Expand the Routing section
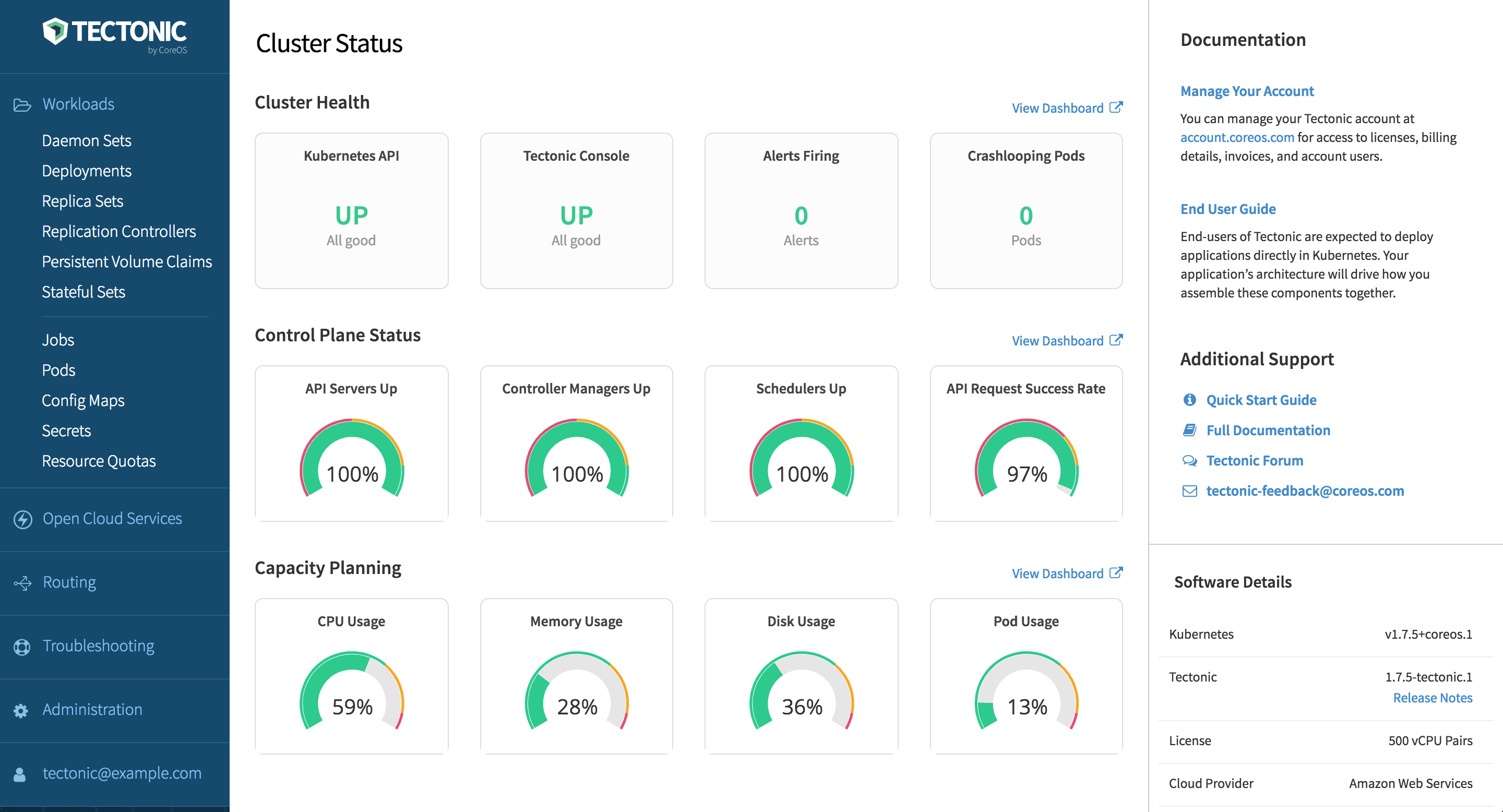The width and height of the screenshot is (1503, 812). [x=69, y=581]
